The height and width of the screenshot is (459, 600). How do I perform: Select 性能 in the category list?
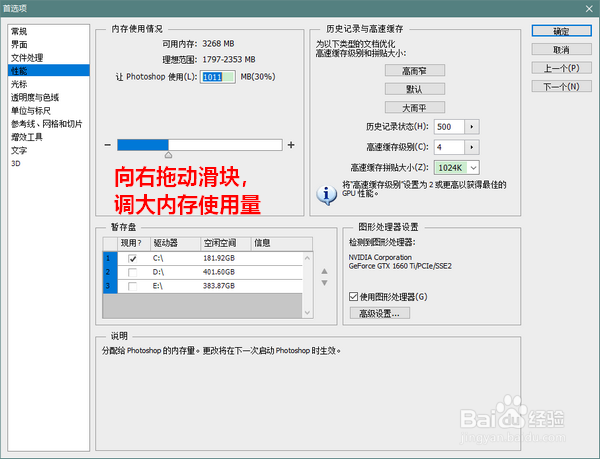(x=49, y=71)
